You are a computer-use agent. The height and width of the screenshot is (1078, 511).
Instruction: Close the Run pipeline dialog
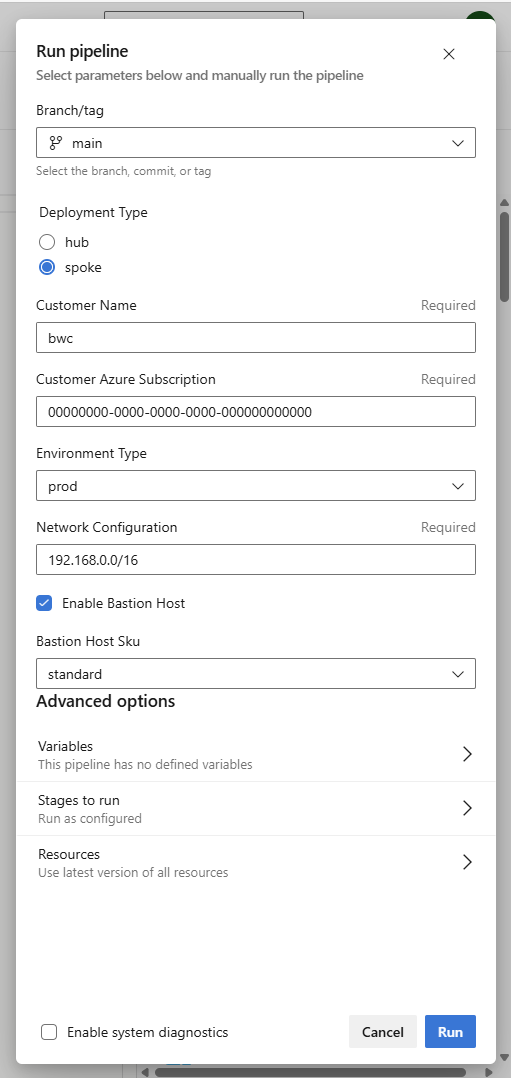[x=449, y=54]
